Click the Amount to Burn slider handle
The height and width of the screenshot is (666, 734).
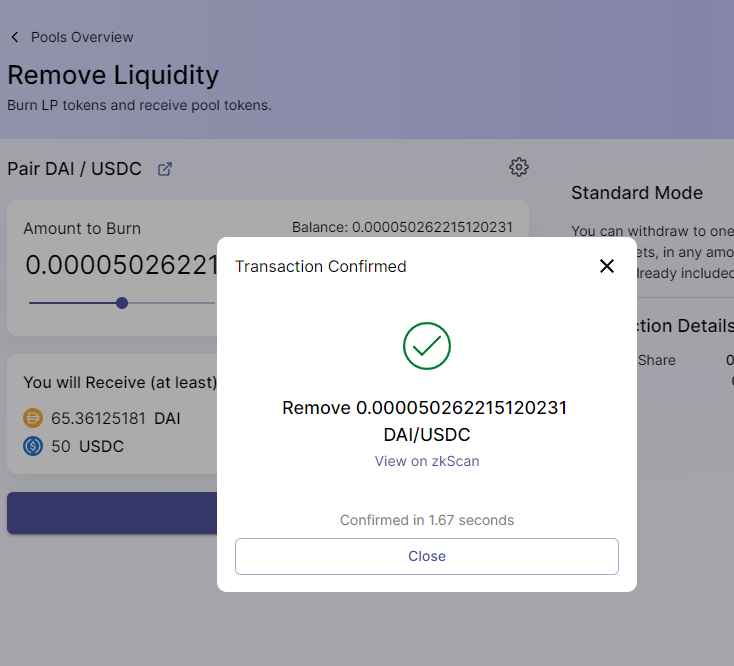[122, 303]
